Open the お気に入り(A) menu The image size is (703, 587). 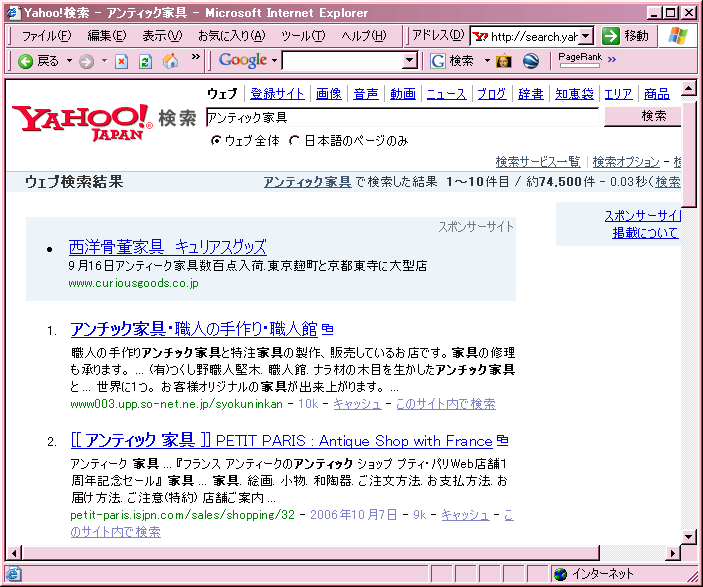tap(232, 35)
